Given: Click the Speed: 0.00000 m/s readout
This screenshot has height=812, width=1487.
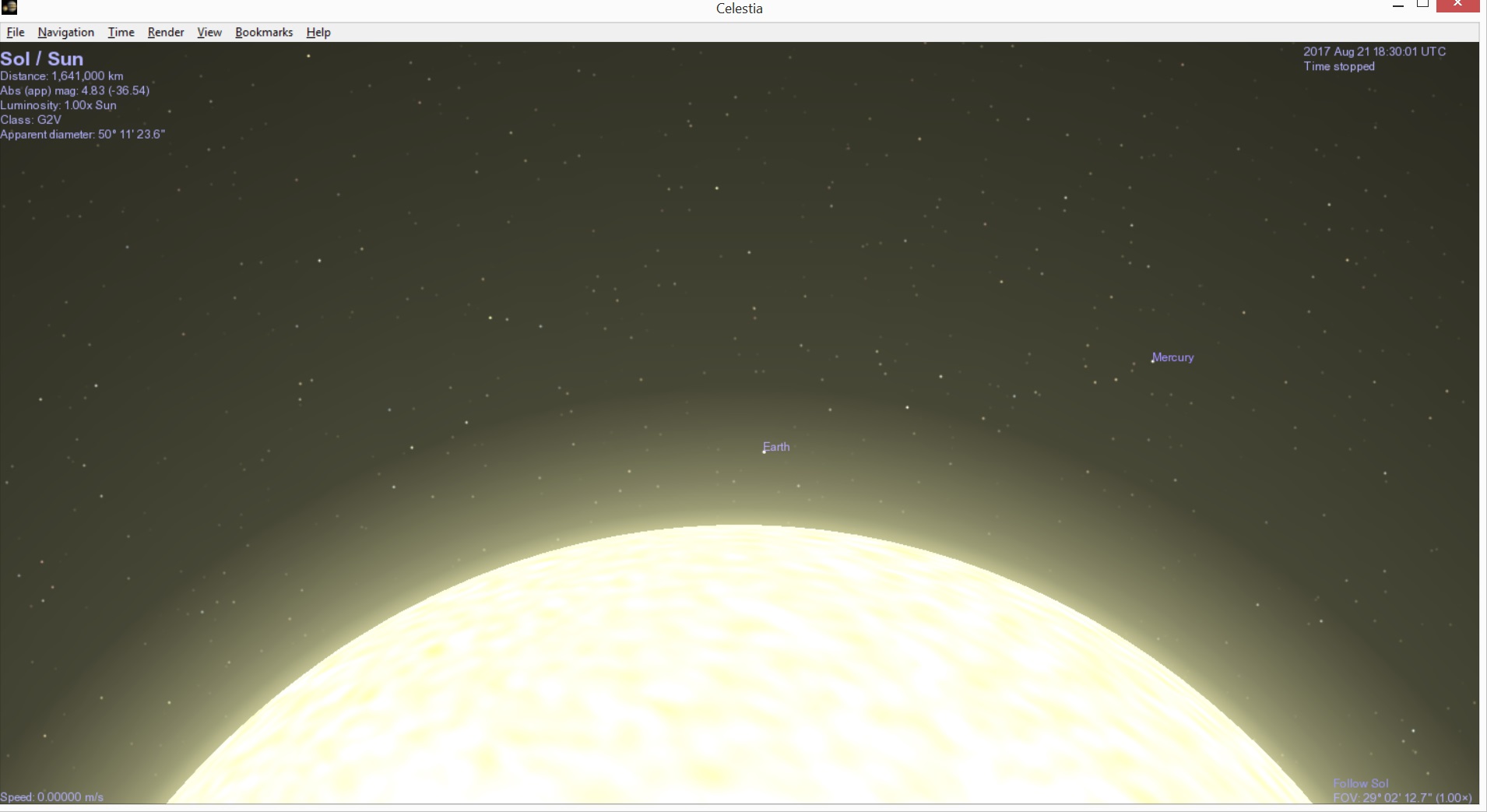Looking at the screenshot, I should pos(51,796).
